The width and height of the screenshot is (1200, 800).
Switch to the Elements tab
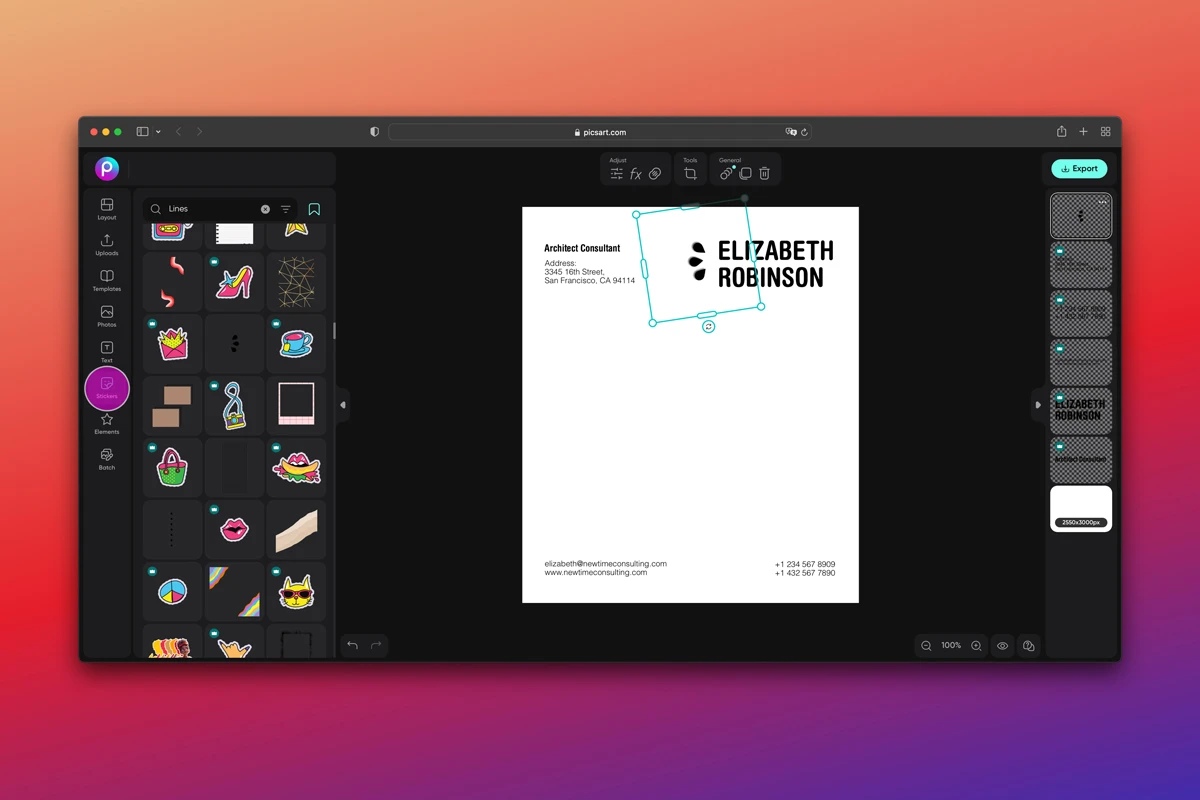click(106, 423)
